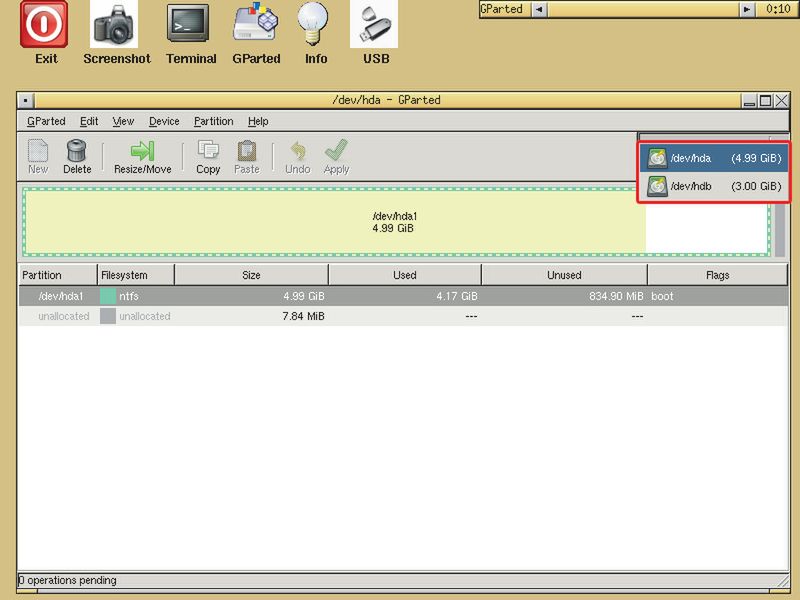
Task: Choose /dev/hda (4.99 GiB) in device dropdown
Action: coord(714,158)
